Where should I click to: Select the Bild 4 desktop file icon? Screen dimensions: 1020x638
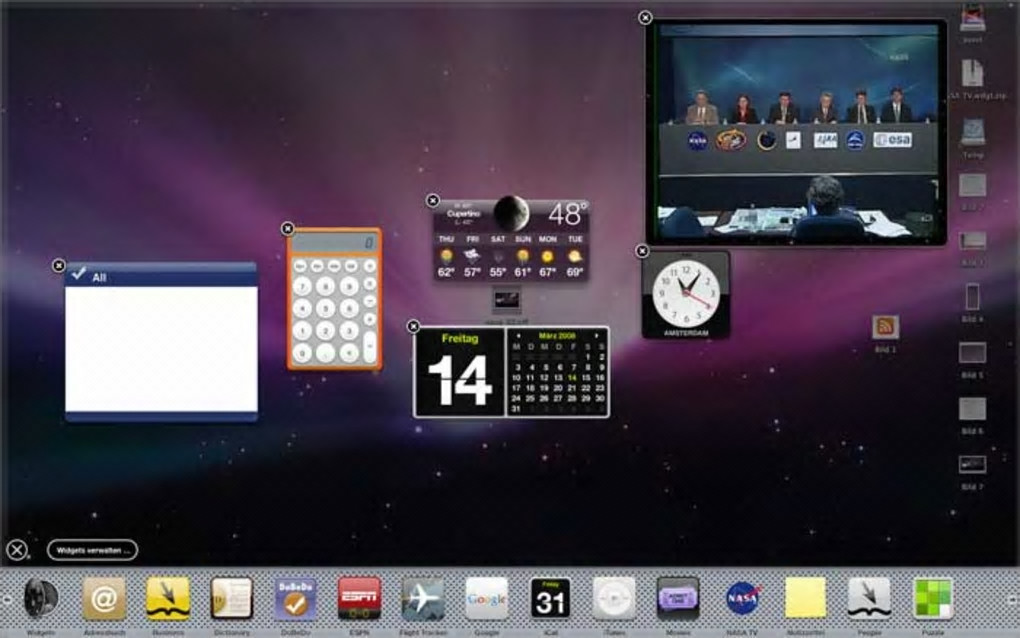973,297
